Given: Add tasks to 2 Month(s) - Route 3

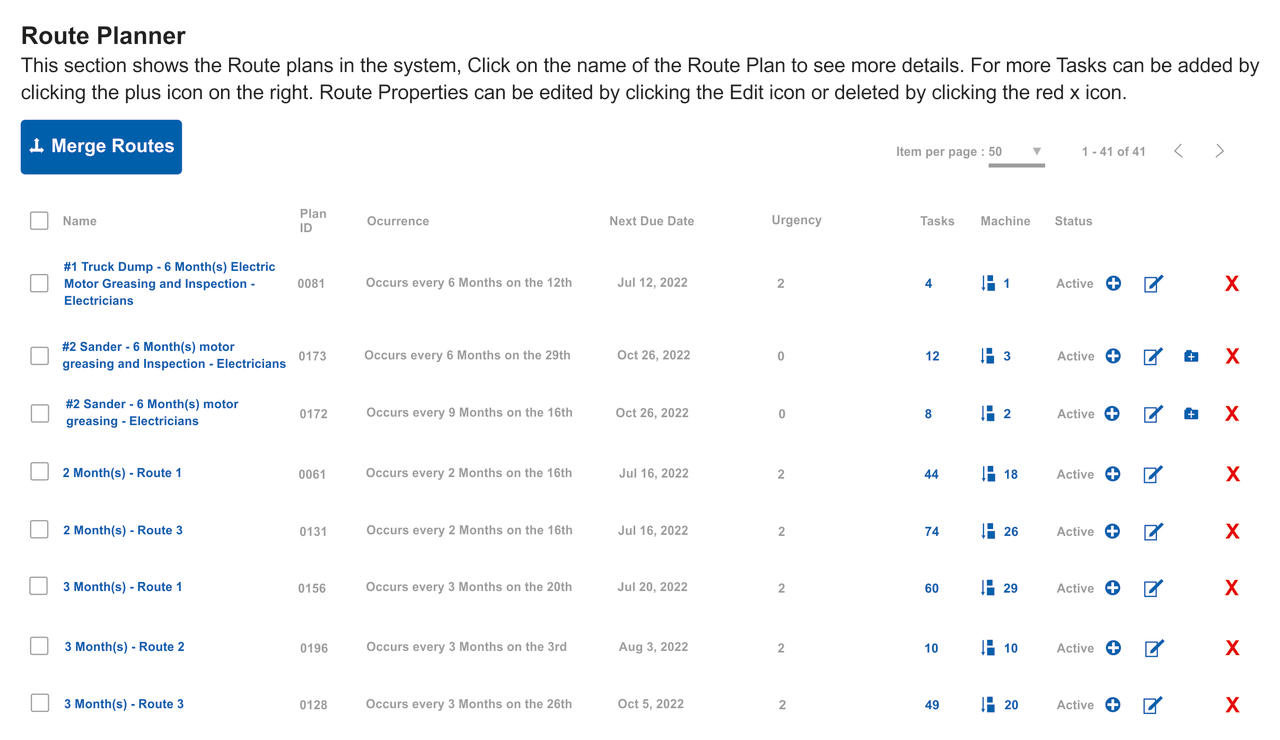Looking at the screenshot, I should [1112, 531].
